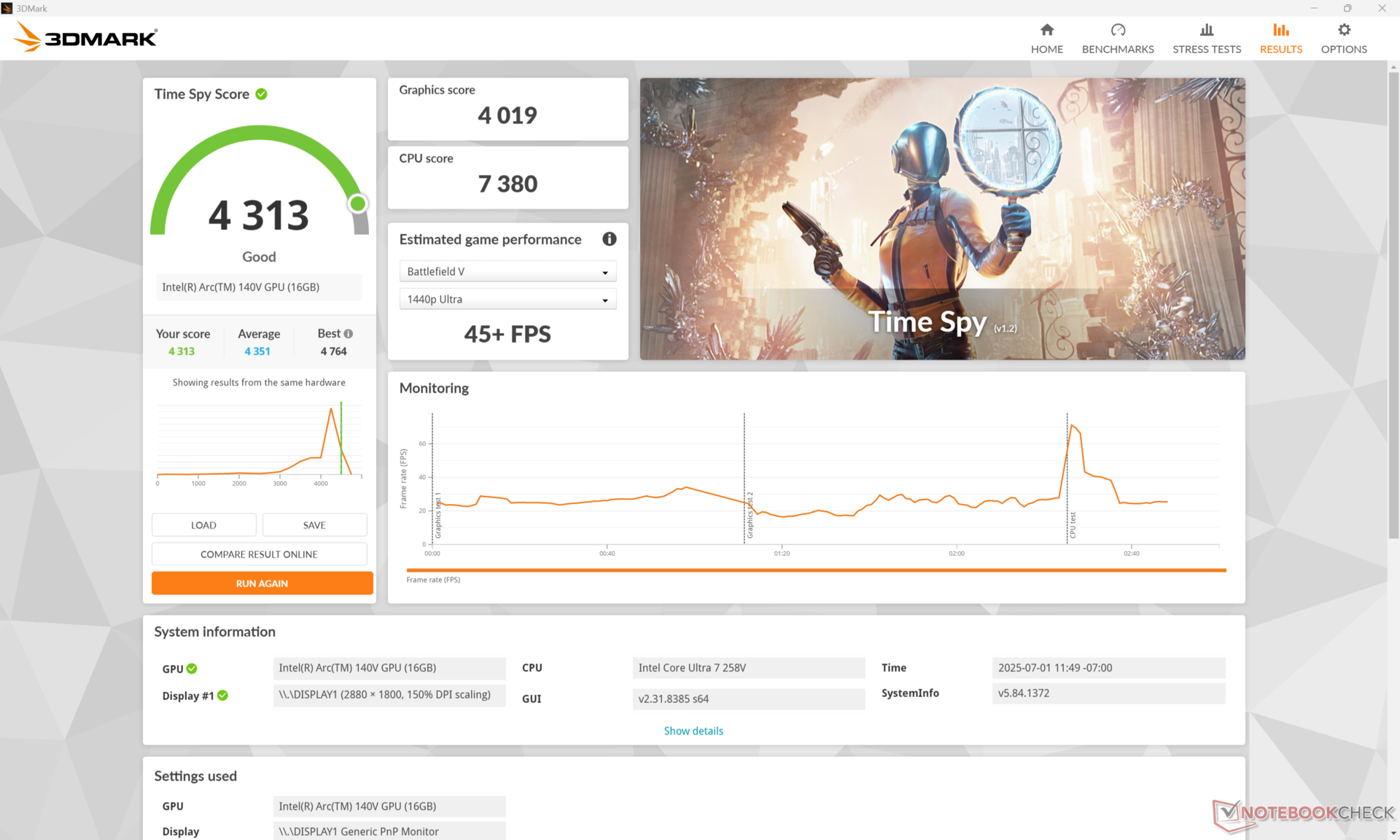Image resolution: width=1400 pixels, height=840 pixels.
Task: Go to Stress Tests chart icon
Action: [x=1206, y=30]
